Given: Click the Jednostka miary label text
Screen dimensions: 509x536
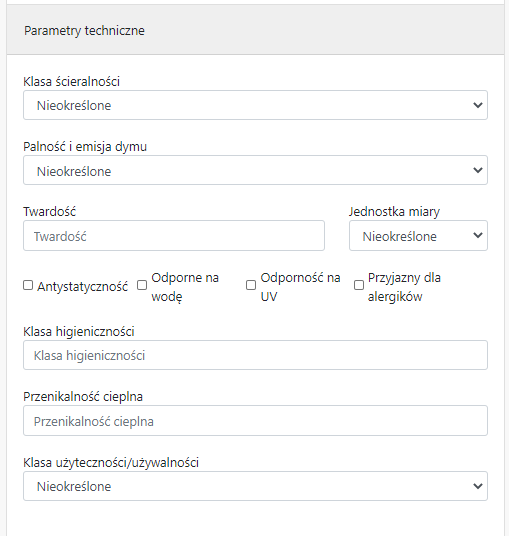Looking at the screenshot, I should coord(394,212).
